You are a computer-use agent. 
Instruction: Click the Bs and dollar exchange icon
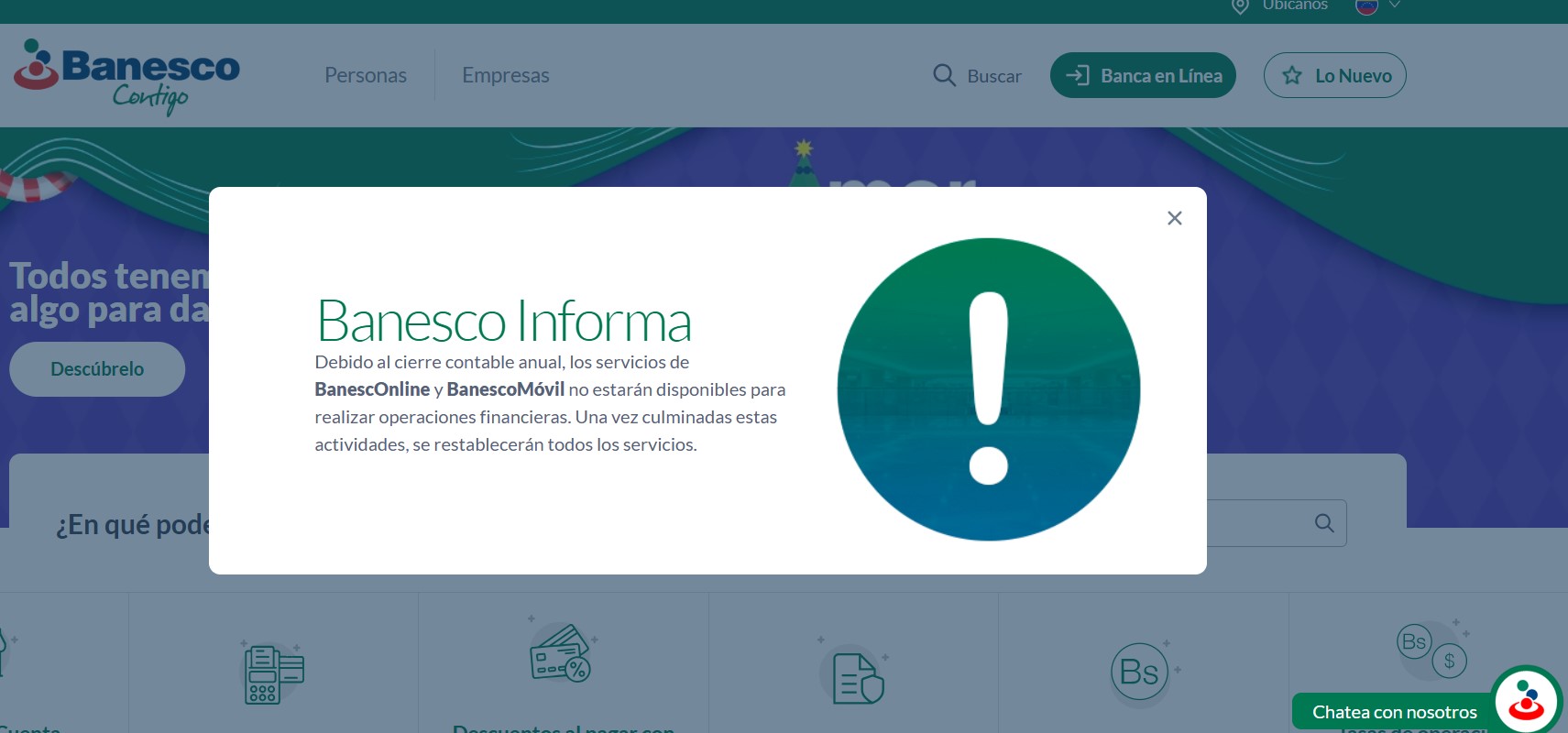click(1431, 651)
